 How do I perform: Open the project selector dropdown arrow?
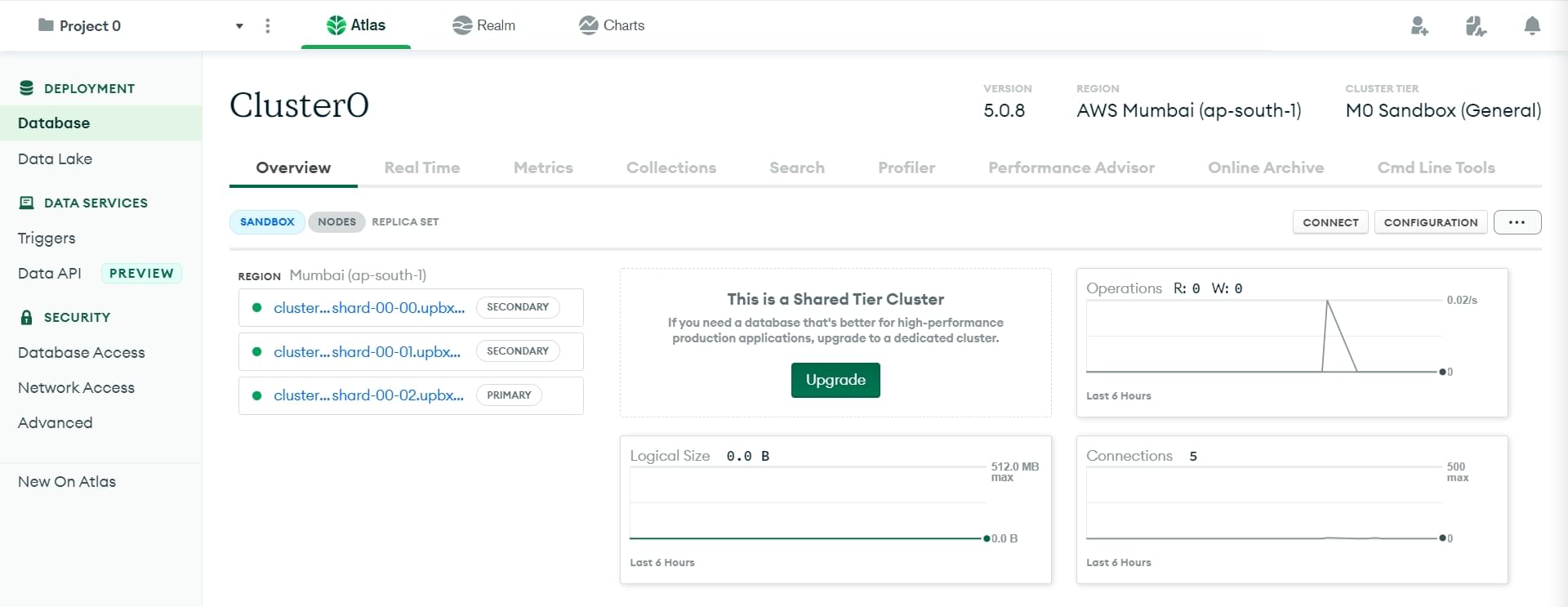point(239,26)
